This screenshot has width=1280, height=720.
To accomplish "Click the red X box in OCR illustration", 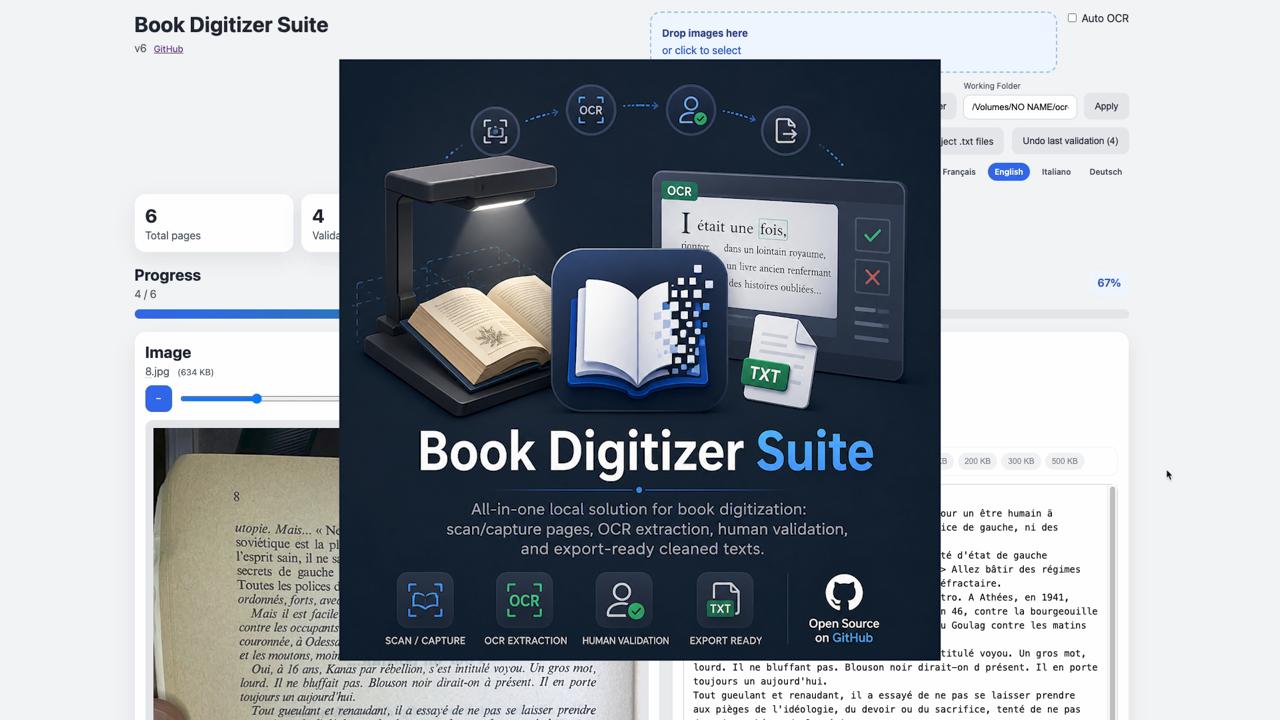I will [x=872, y=278].
